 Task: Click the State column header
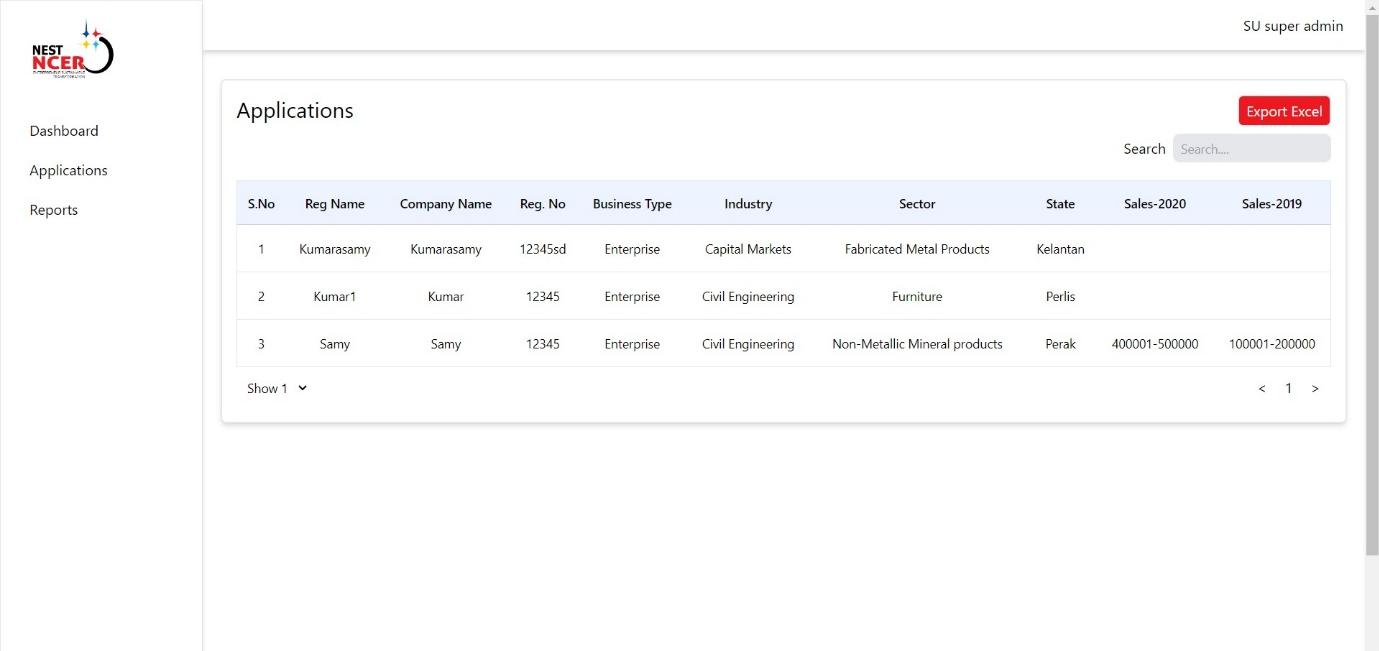click(x=1060, y=204)
